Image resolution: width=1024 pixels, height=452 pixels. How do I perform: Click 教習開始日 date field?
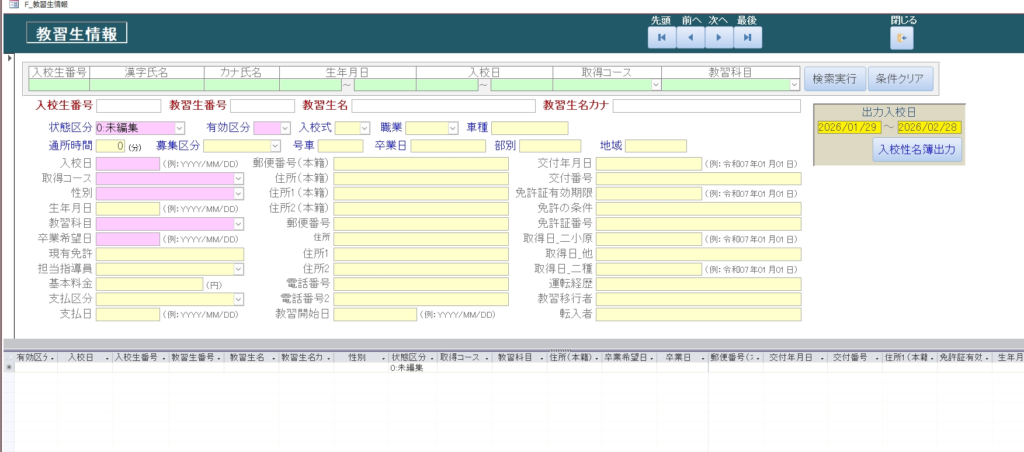pyautogui.click(x=375, y=314)
